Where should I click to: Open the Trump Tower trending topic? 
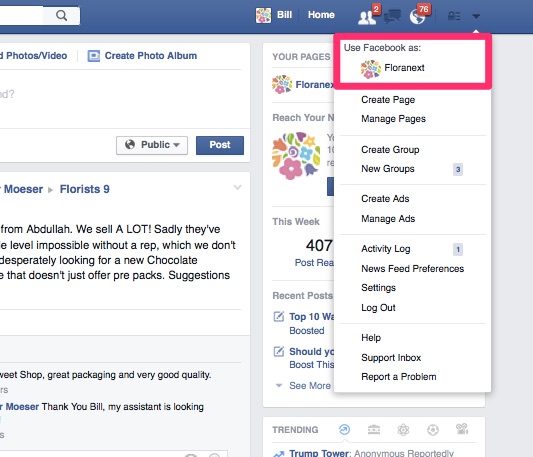(x=319, y=453)
